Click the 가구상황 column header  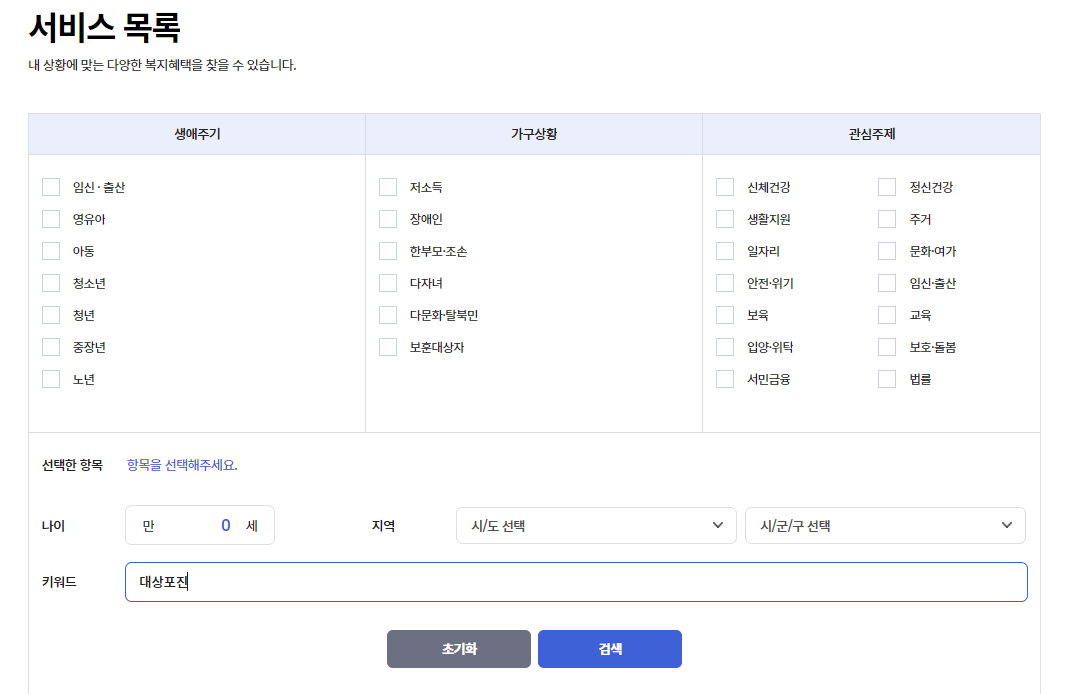click(534, 134)
